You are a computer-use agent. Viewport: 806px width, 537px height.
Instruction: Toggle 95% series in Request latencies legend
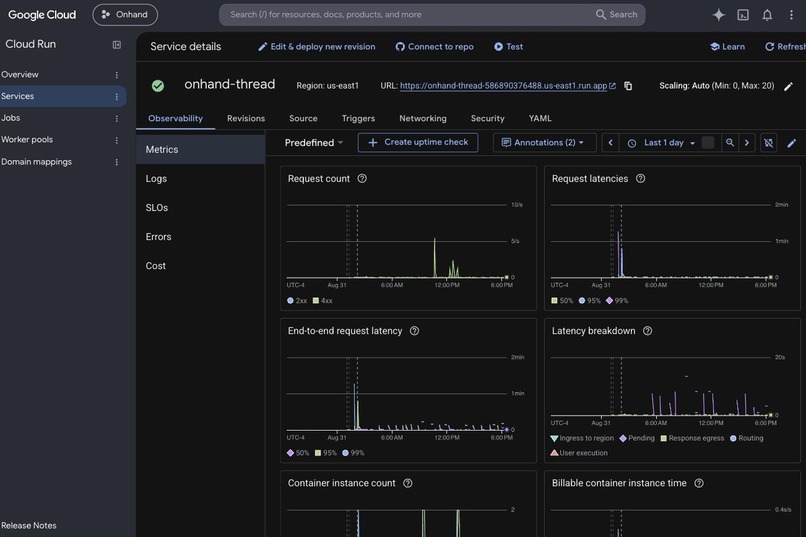click(590, 301)
